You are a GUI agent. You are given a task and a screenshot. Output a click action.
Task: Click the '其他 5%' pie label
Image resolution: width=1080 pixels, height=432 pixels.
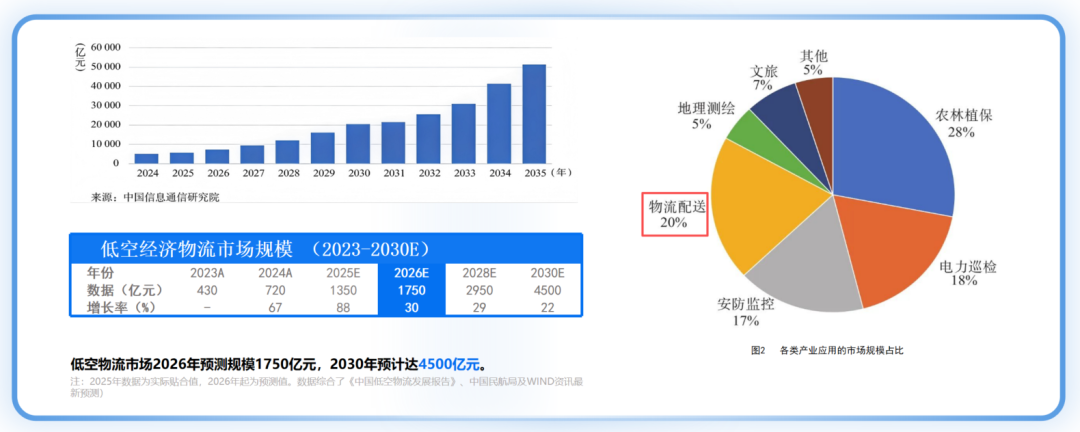point(815,61)
